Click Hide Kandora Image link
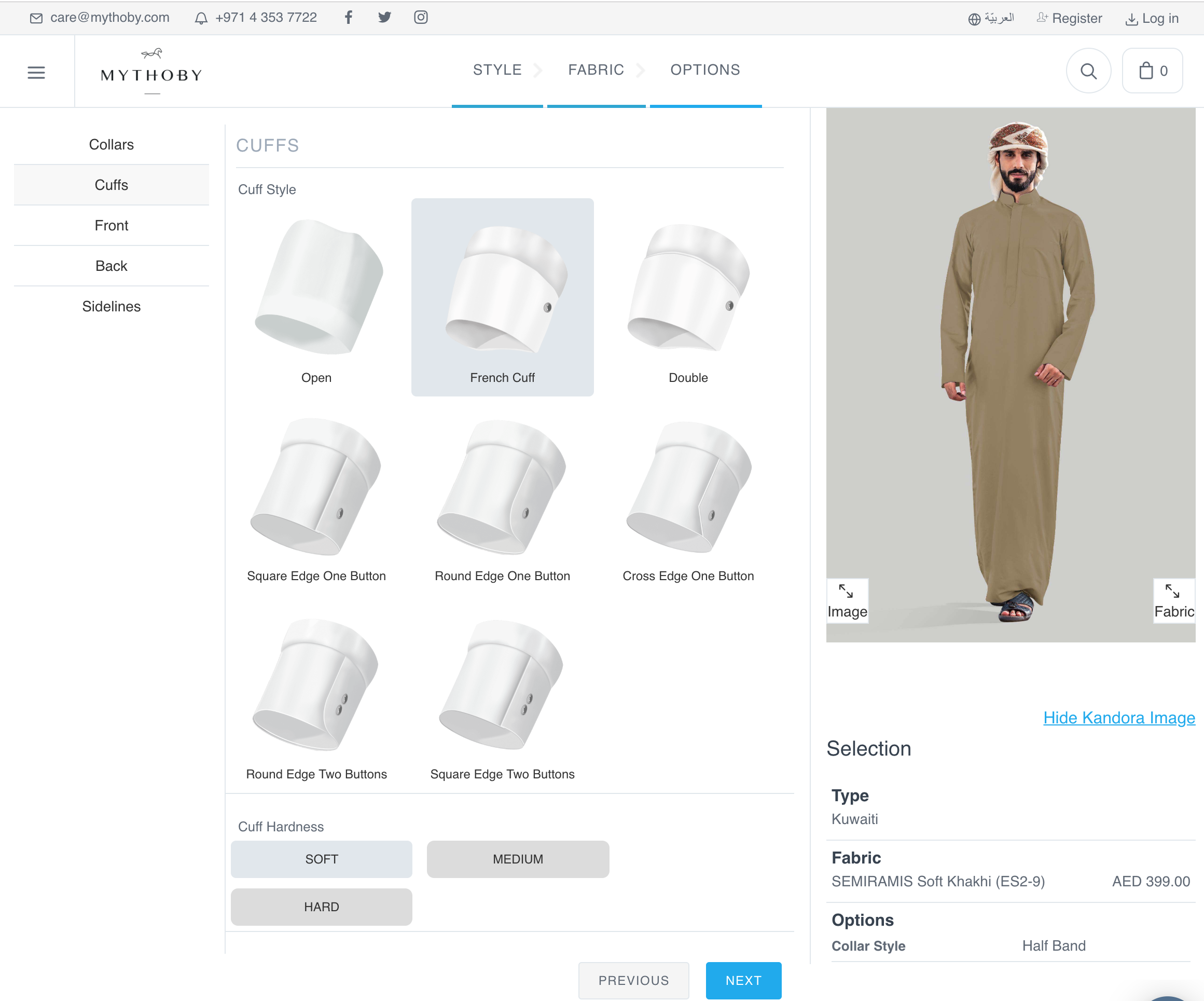This screenshot has width=1204, height=1001. [x=1119, y=718]
